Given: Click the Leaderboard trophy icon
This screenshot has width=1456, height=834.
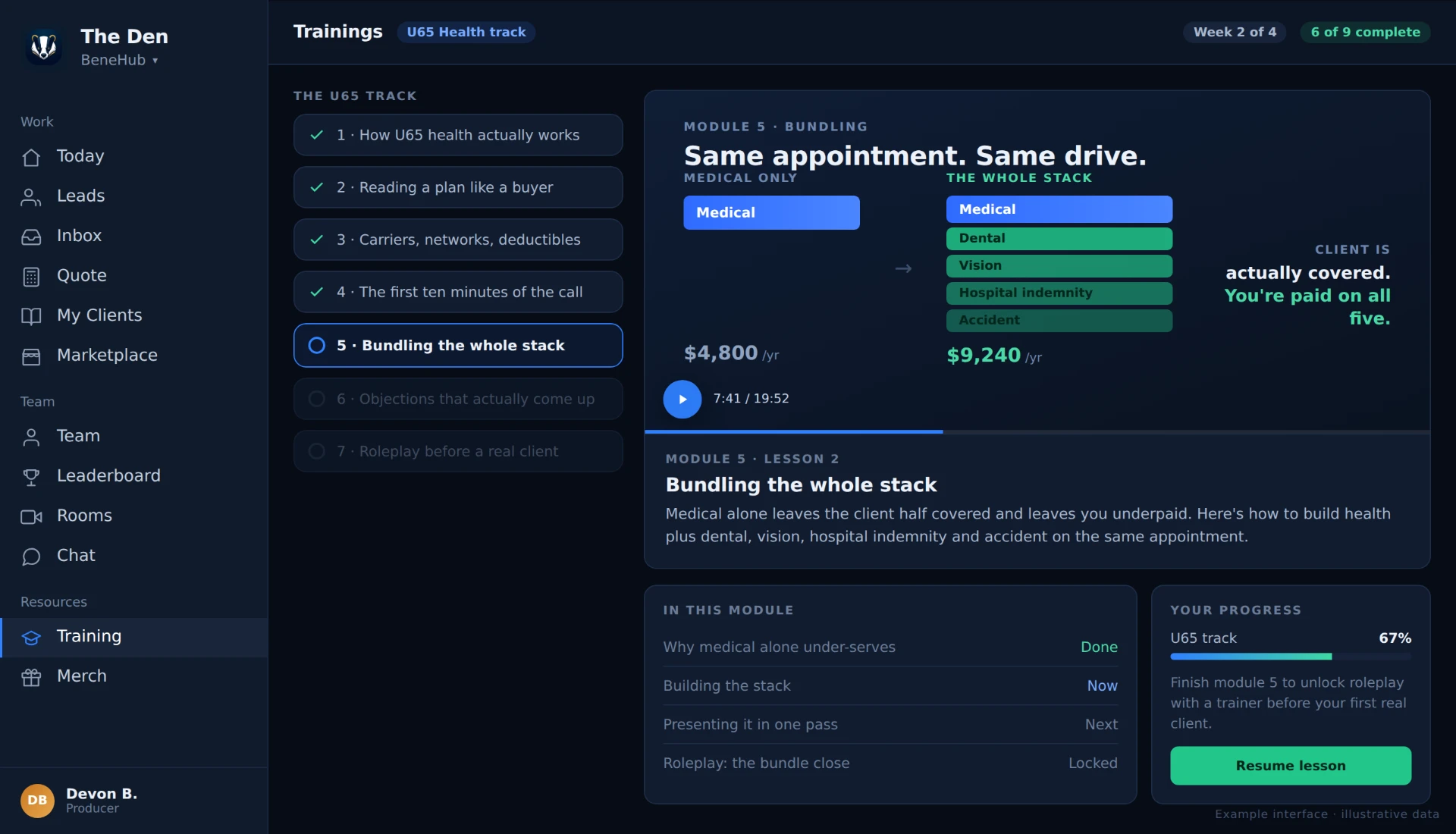Looking at the screenshot, I should pyautogui.click(x=31, y=477).
